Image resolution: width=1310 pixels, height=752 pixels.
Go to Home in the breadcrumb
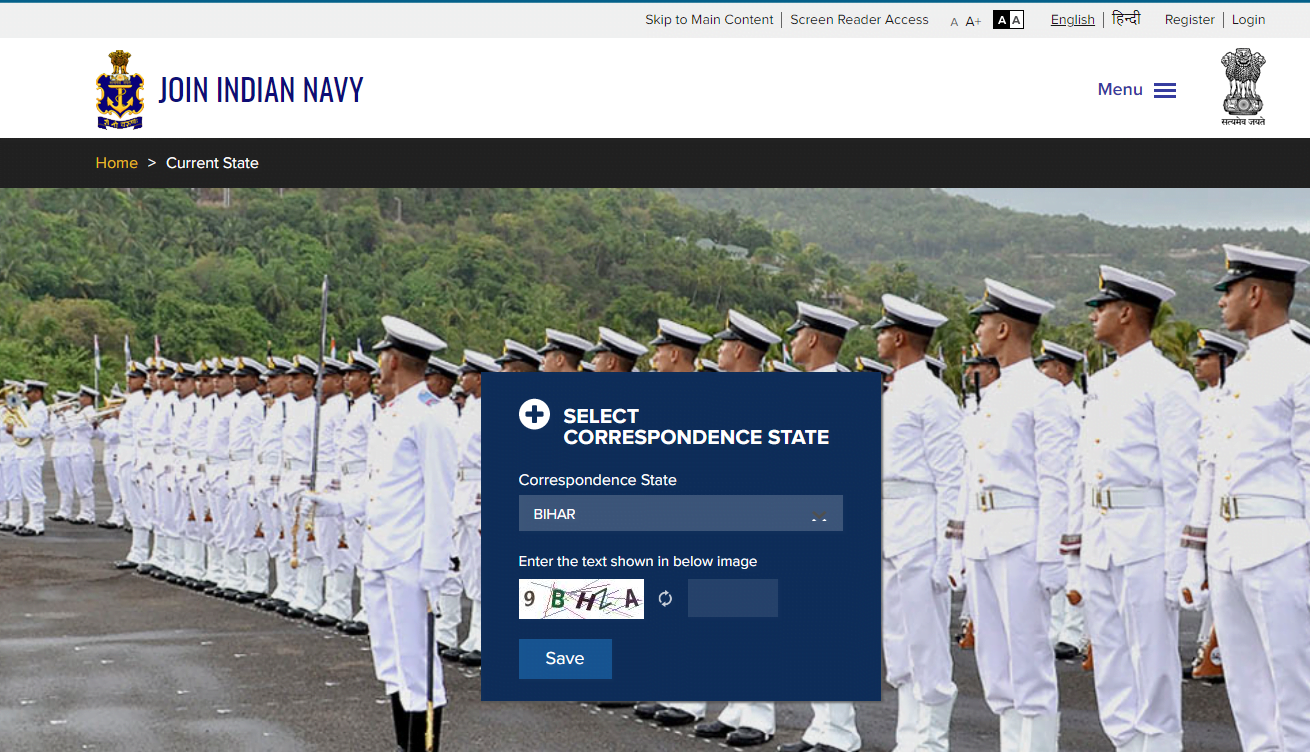[116, 163]
